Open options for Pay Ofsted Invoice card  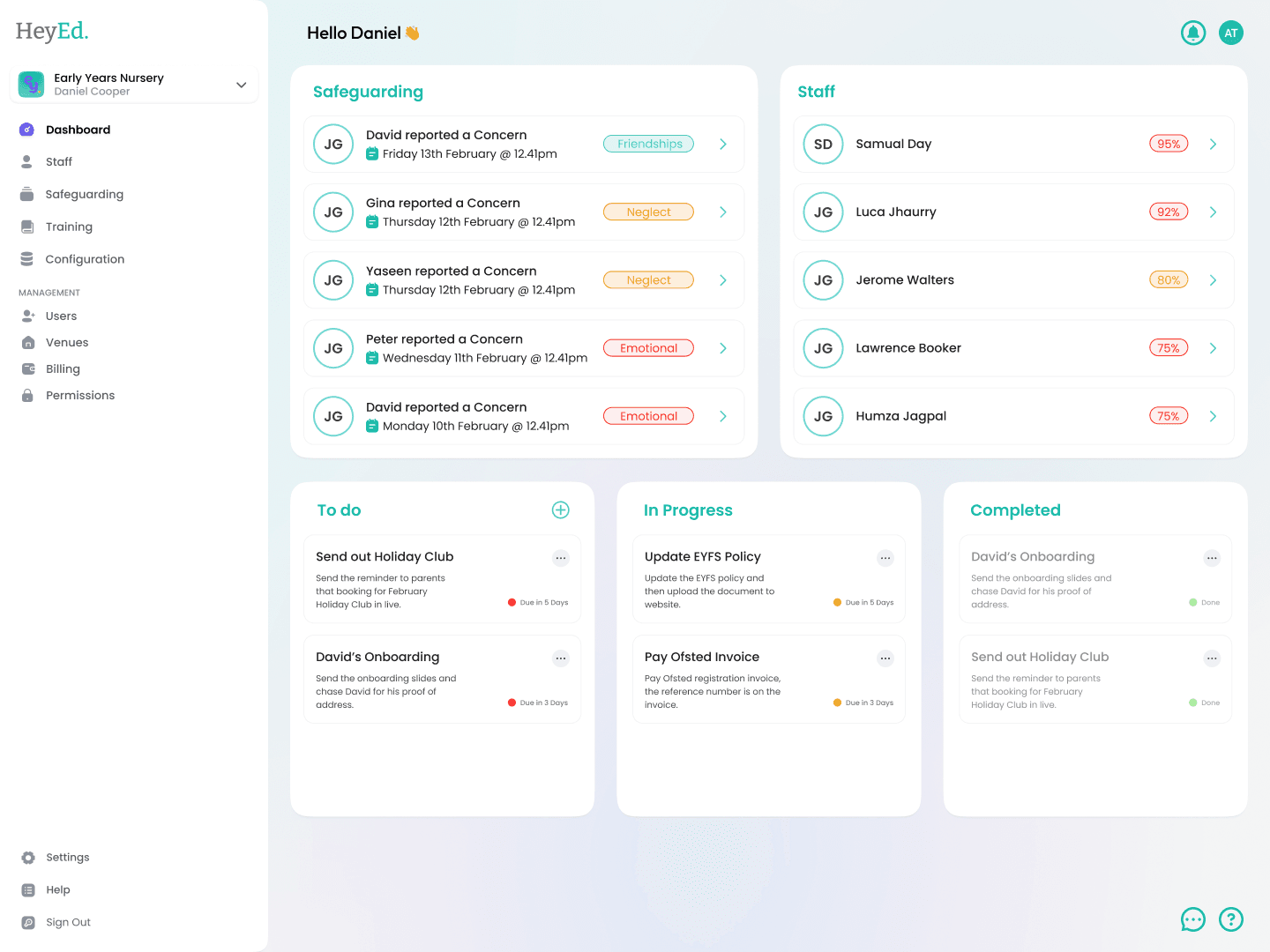[x=885, y=658]
